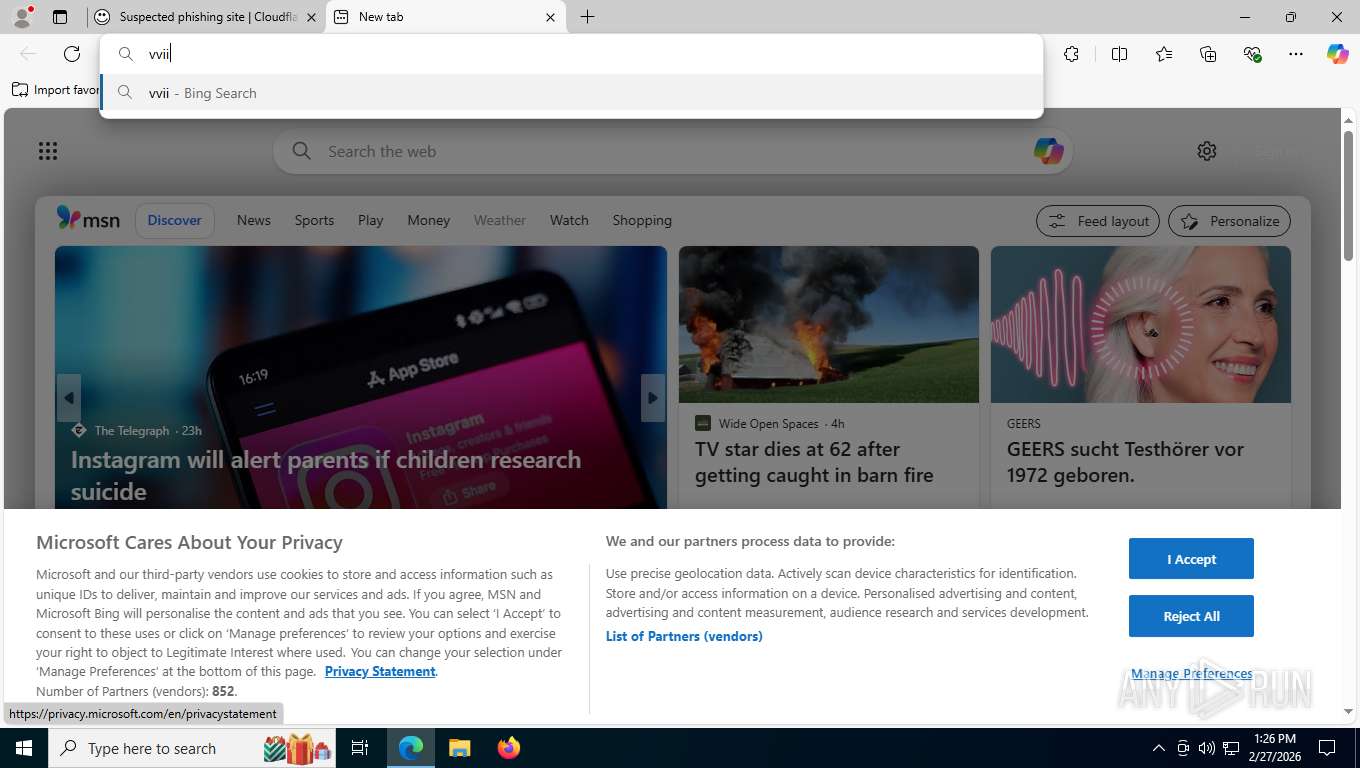
Task: Switch to the Sports tab
Action: click(x=314, y=220)
